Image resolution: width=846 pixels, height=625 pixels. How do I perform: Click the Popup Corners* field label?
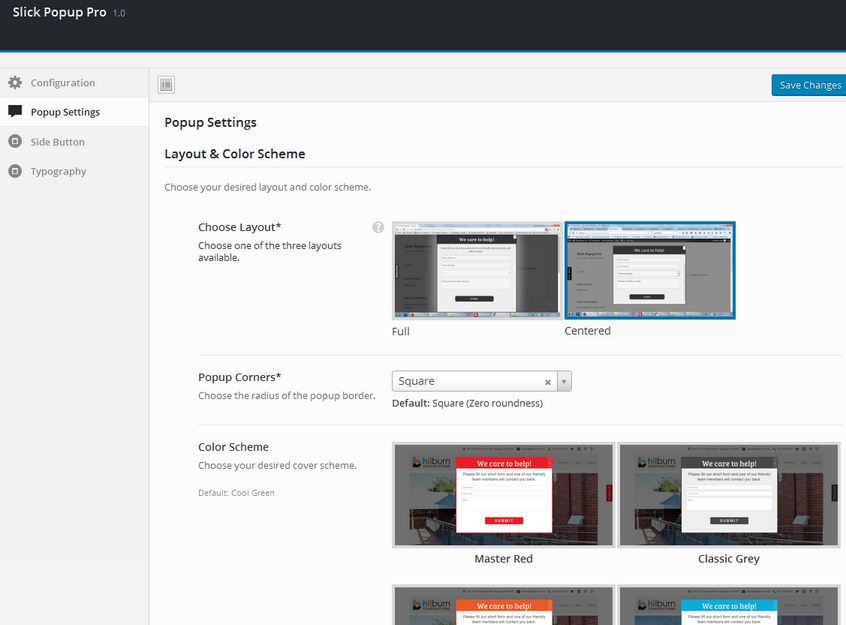point(240,377)
